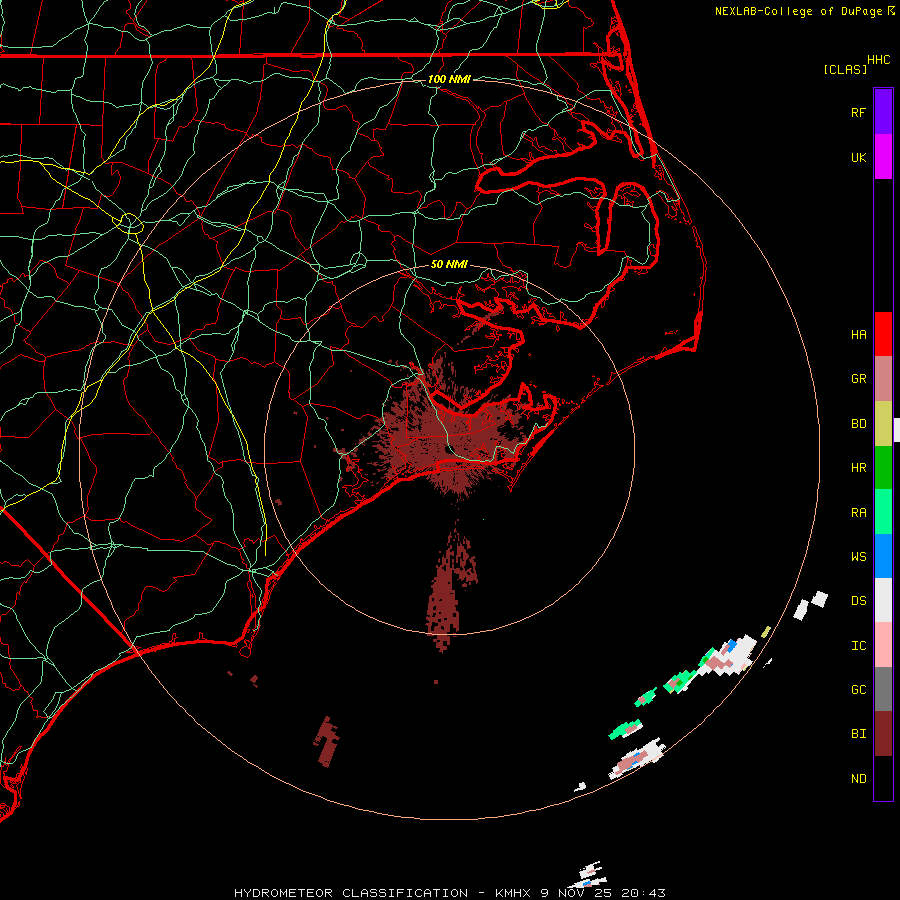Click the HR legend label

tap(858, 468)
